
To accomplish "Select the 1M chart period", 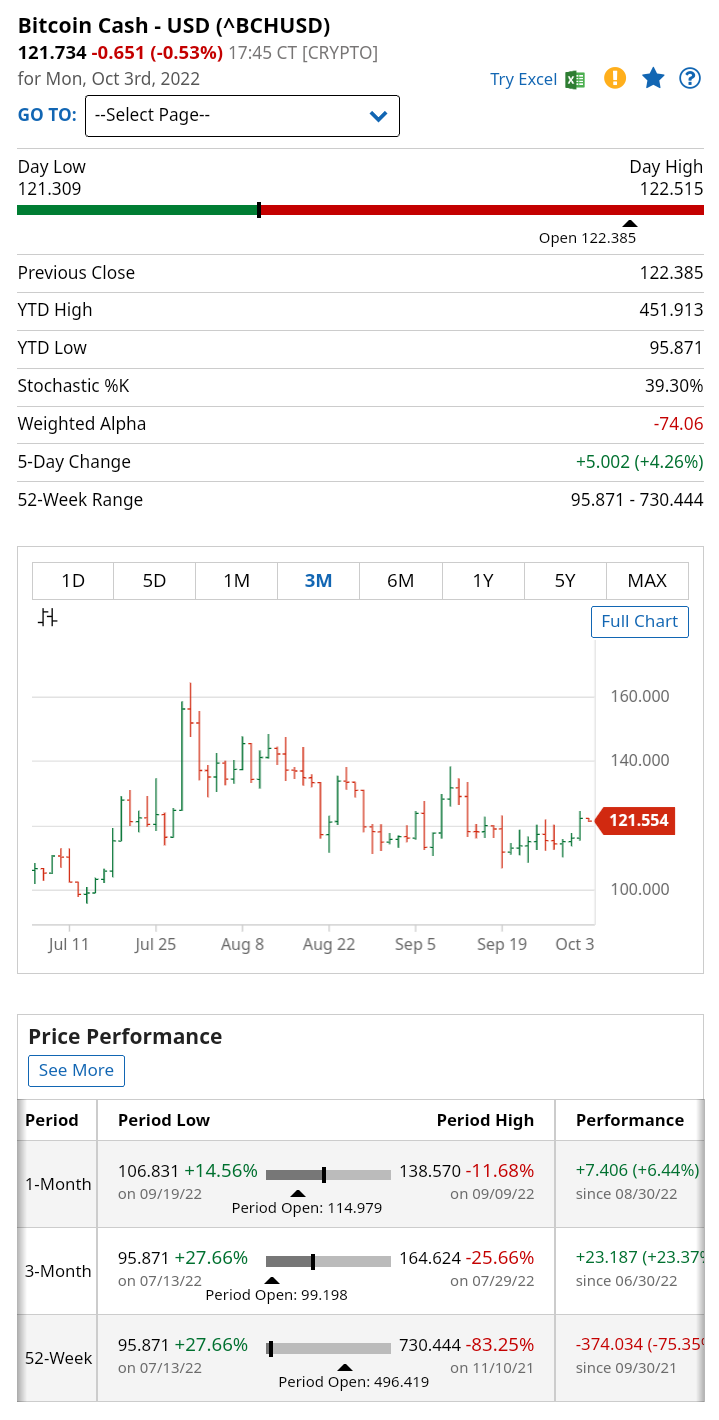I will [236, 580].
